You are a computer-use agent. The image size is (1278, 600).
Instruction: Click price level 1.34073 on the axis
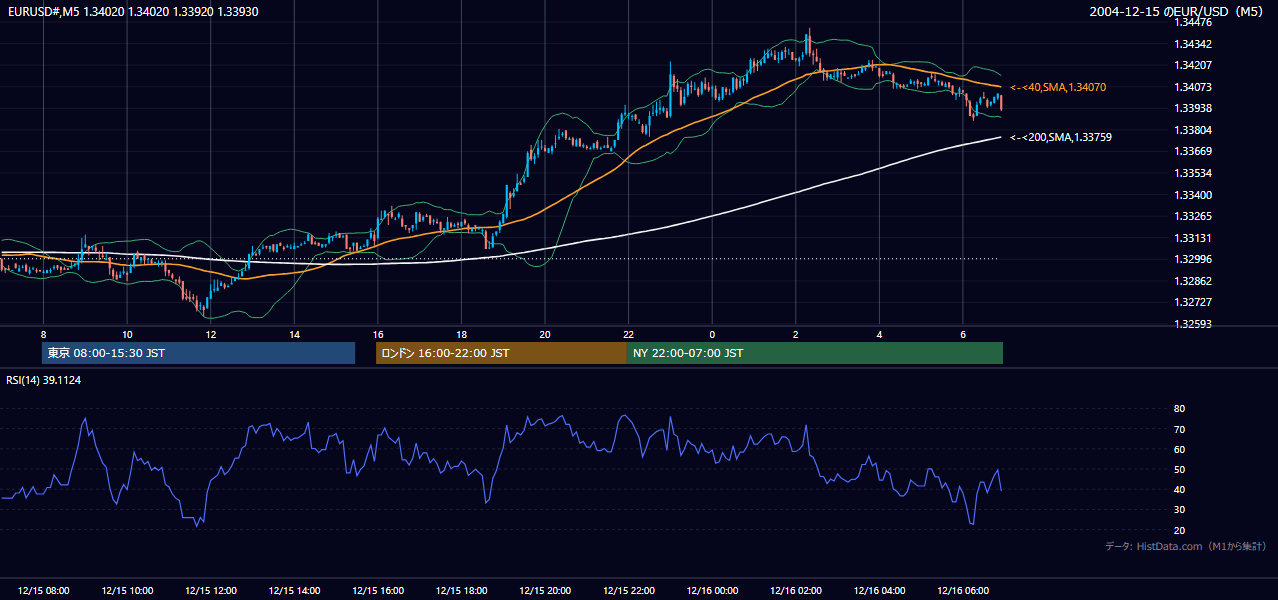1193,87
